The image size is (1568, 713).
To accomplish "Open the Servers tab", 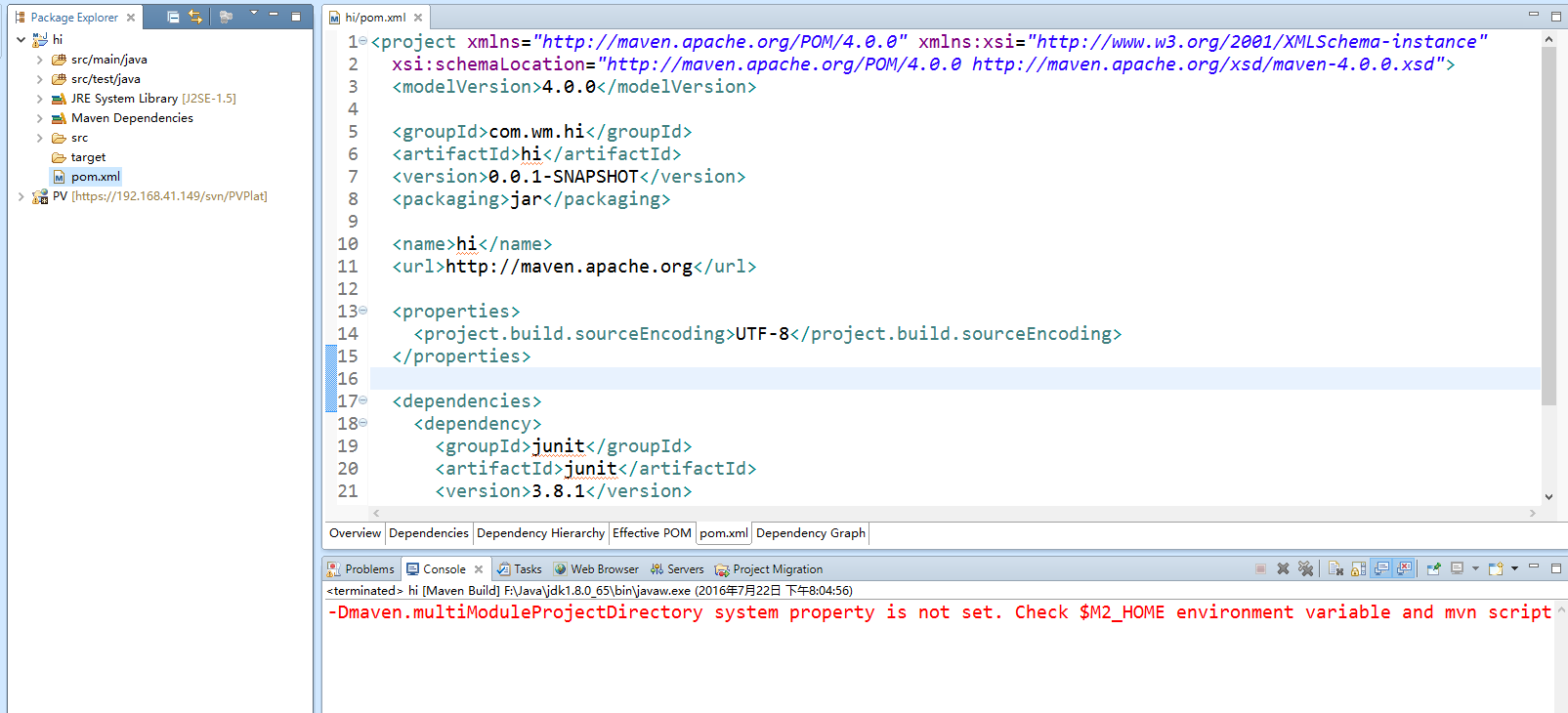I will tap(676, 569).
